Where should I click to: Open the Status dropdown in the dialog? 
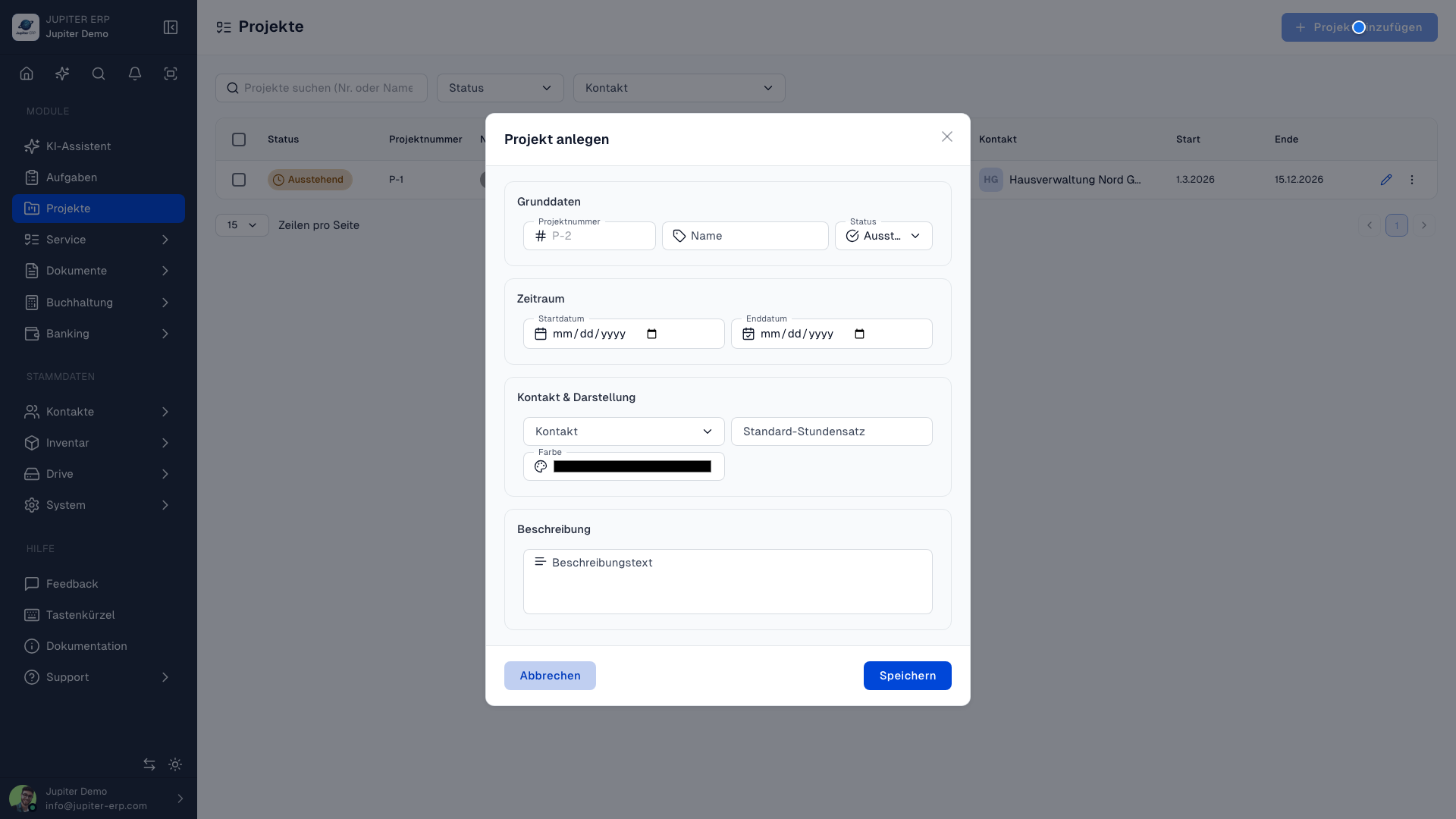point(883,236)
